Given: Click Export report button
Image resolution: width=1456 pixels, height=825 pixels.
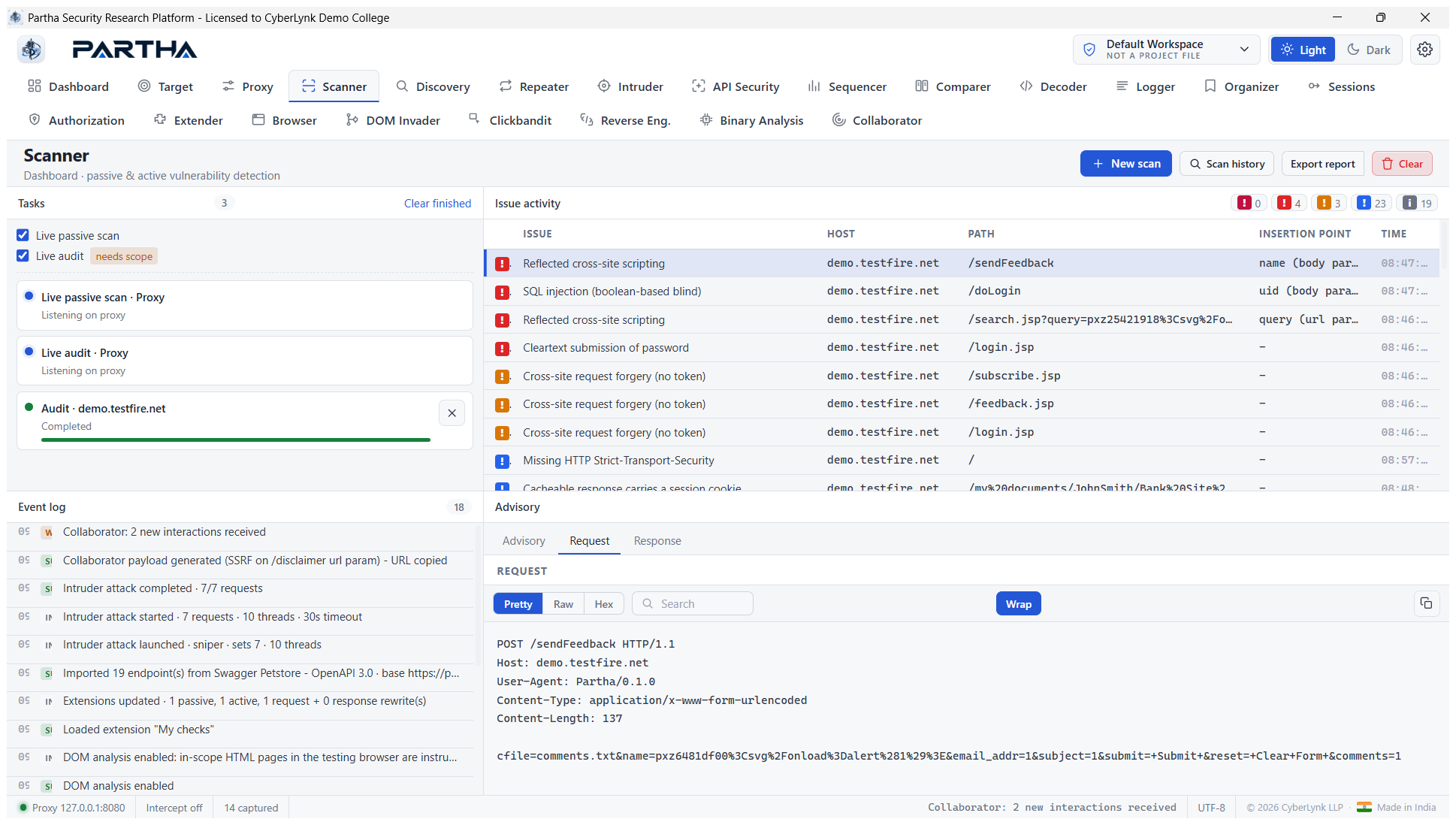Looking at the screenshot, I should click(x=1322, y=164).
